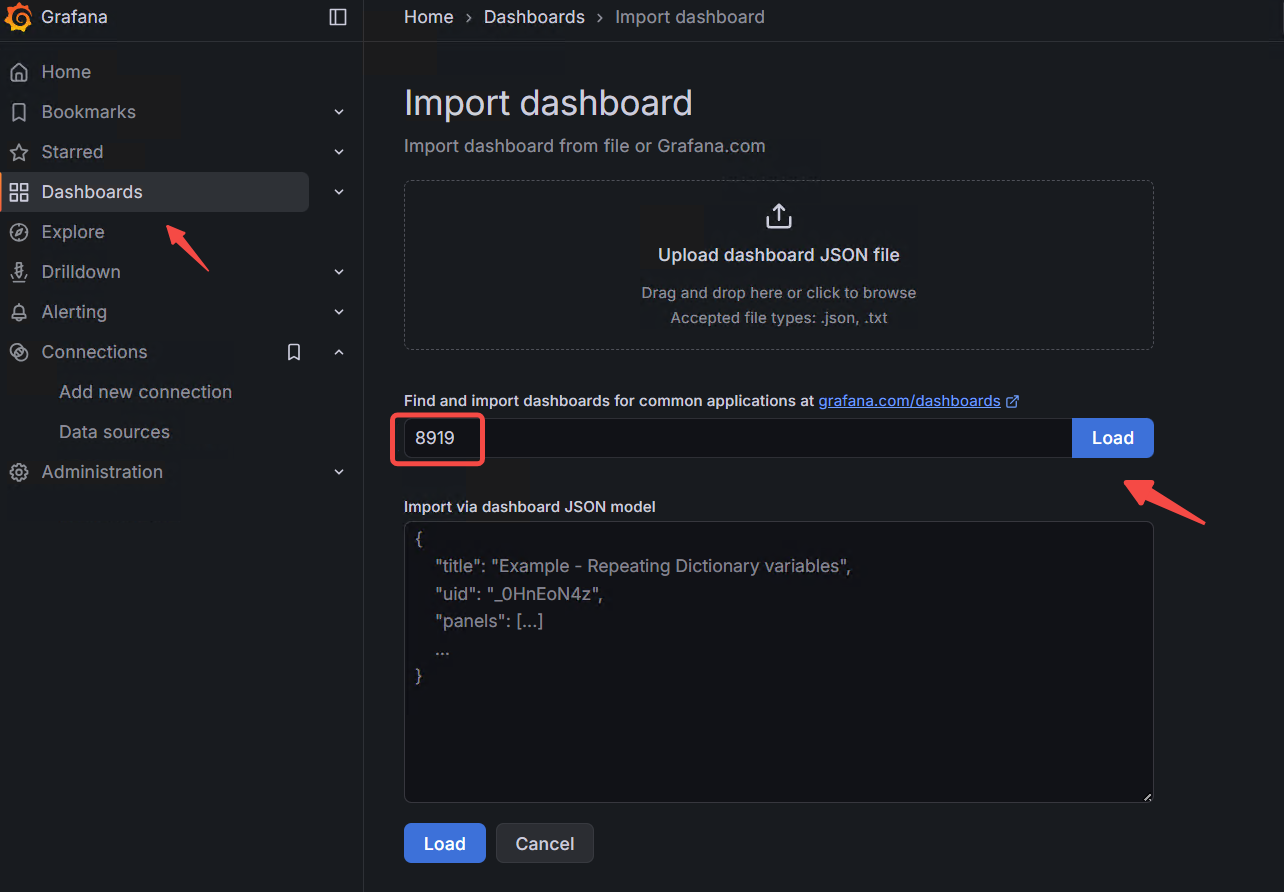Click the Drilldown icon in sidebar

(x=19, y=272)
